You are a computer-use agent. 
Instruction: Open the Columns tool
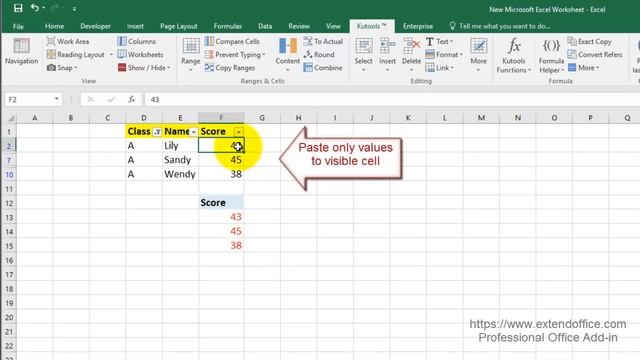[137, 41]
